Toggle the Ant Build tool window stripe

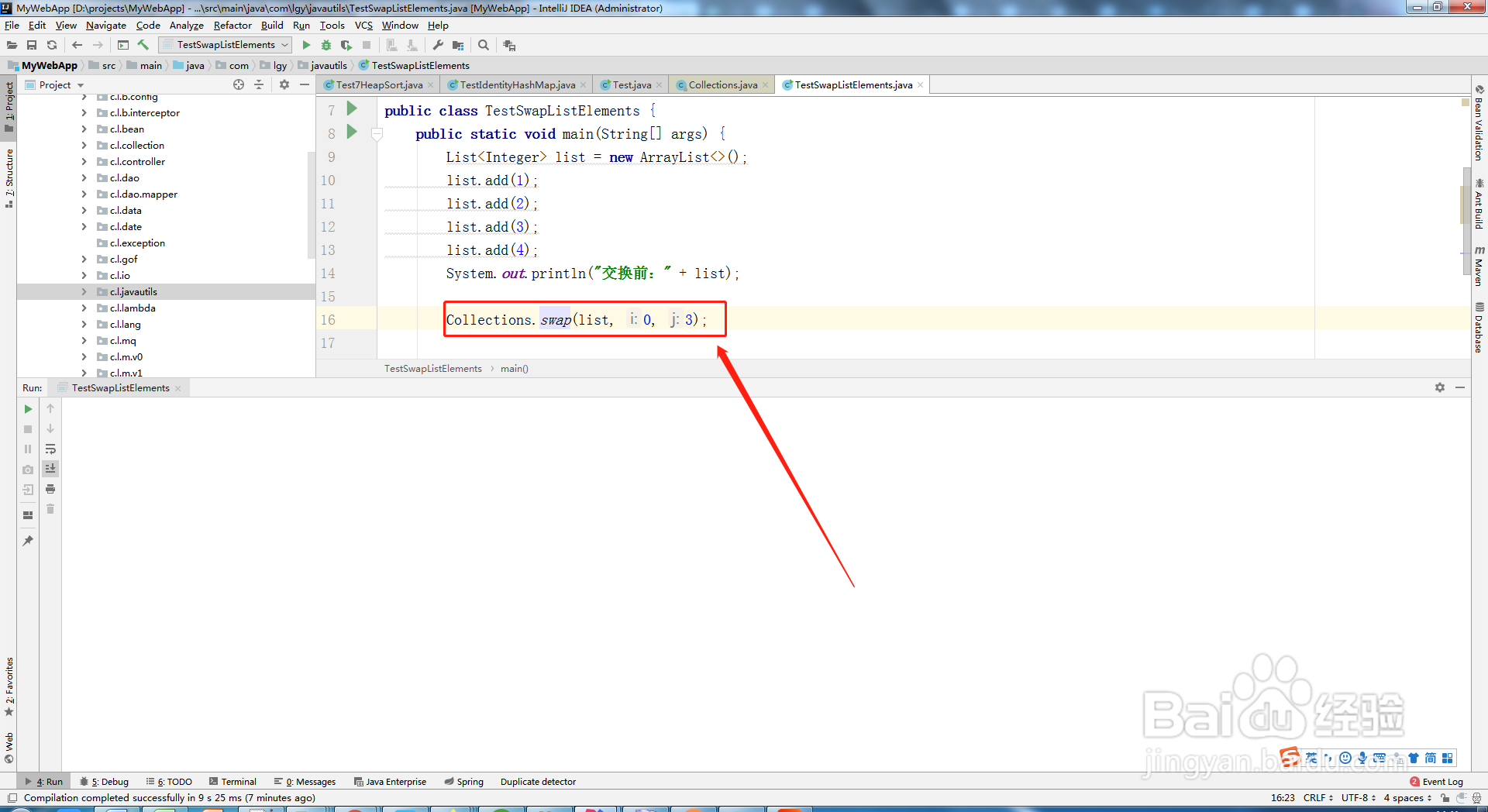point(1479,203)
